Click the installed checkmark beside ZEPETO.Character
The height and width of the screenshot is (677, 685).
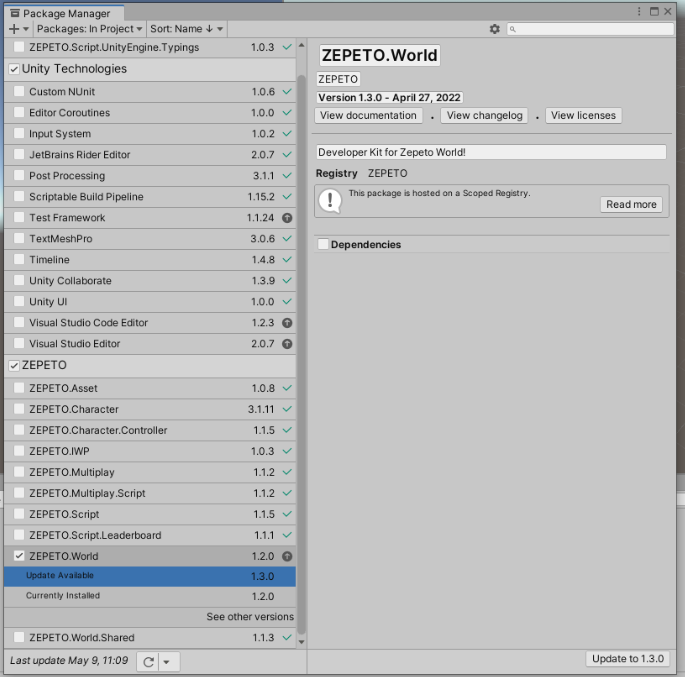click(287, 409)
